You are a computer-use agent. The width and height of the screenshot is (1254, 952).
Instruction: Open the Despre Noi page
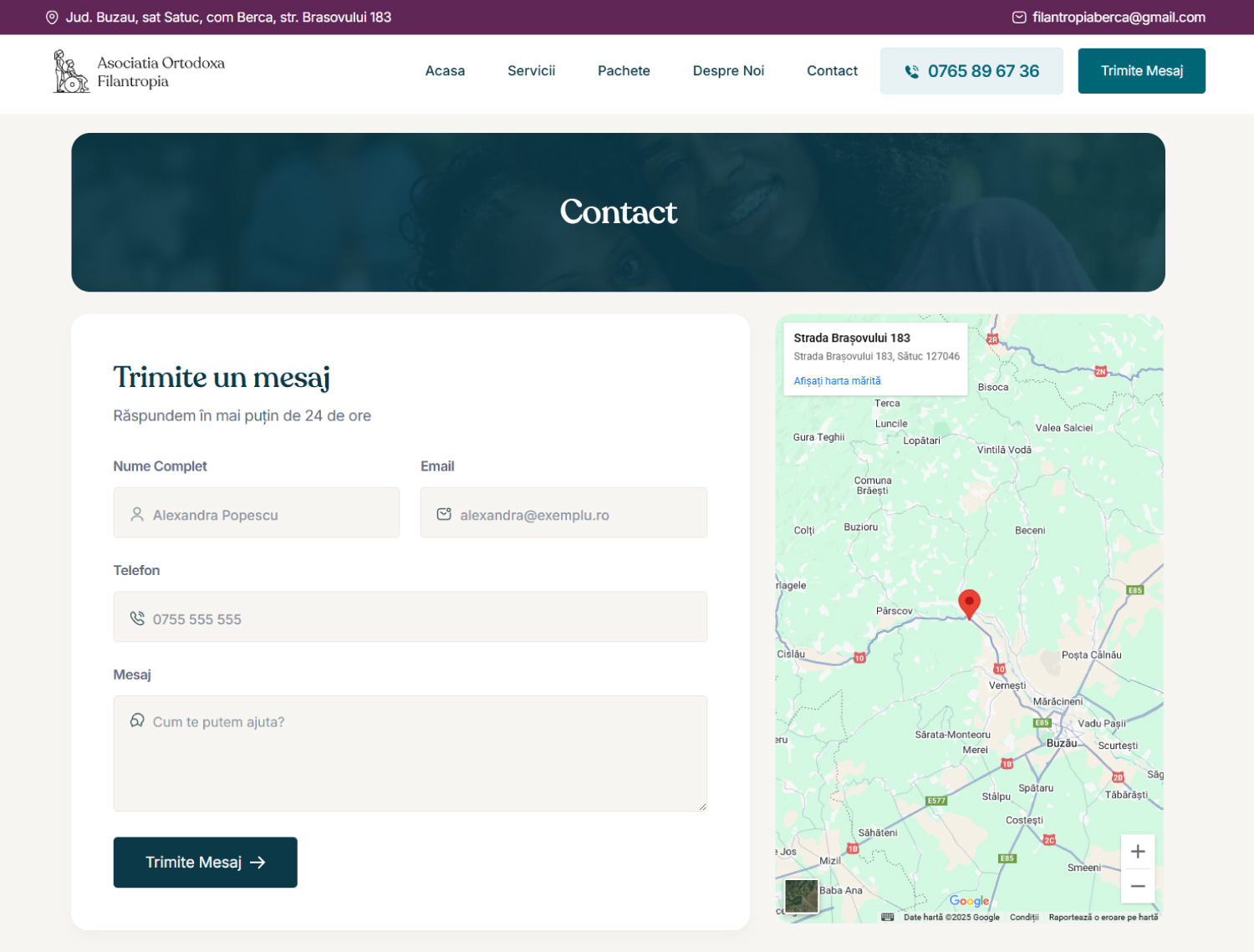[x=728, y=71]
